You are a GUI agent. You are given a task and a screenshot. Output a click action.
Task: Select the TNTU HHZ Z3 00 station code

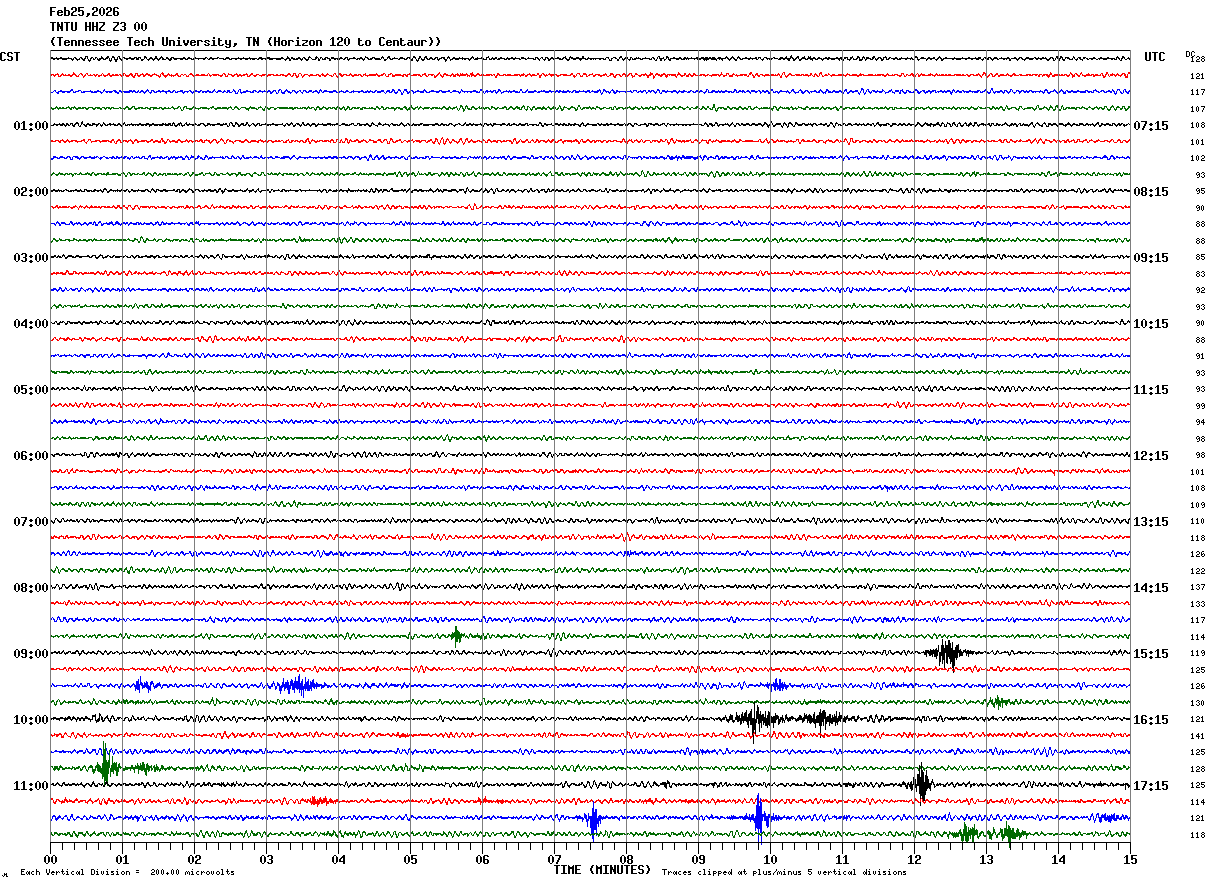point(98,27)
